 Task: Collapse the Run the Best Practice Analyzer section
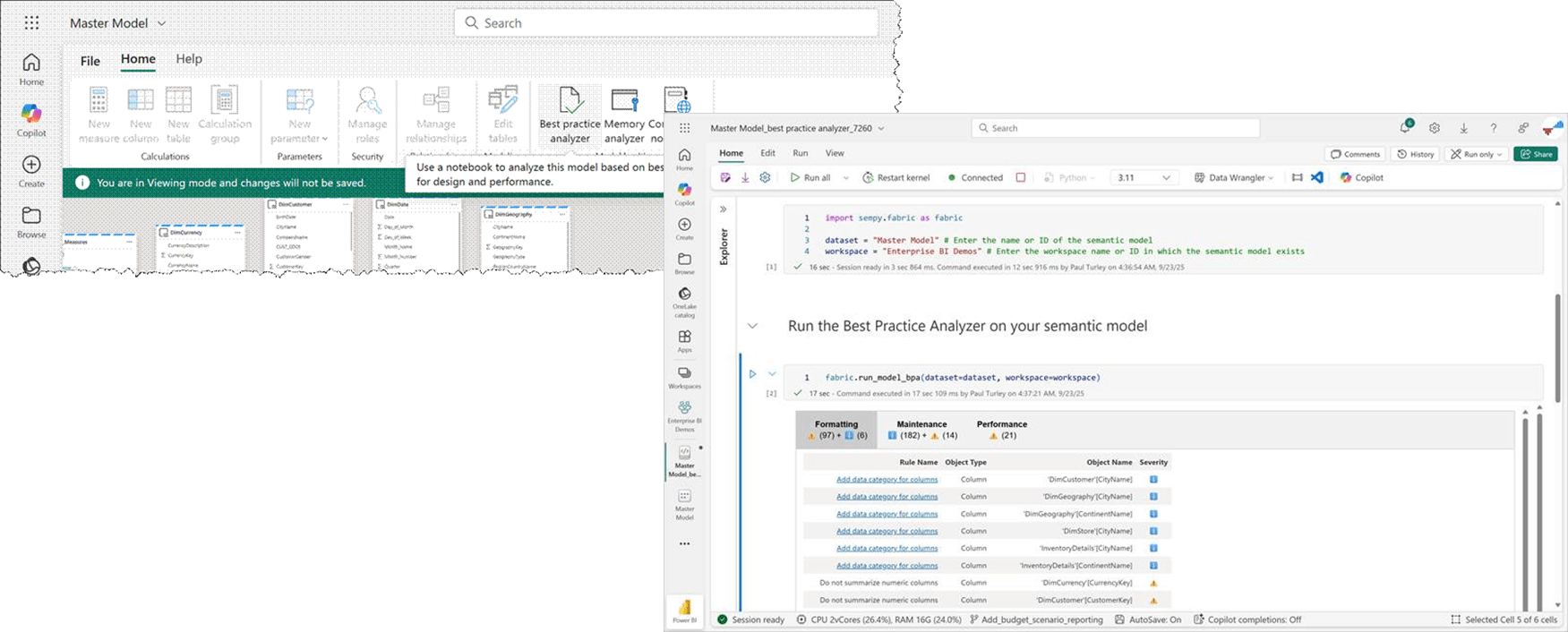click(x=752, y=326)
